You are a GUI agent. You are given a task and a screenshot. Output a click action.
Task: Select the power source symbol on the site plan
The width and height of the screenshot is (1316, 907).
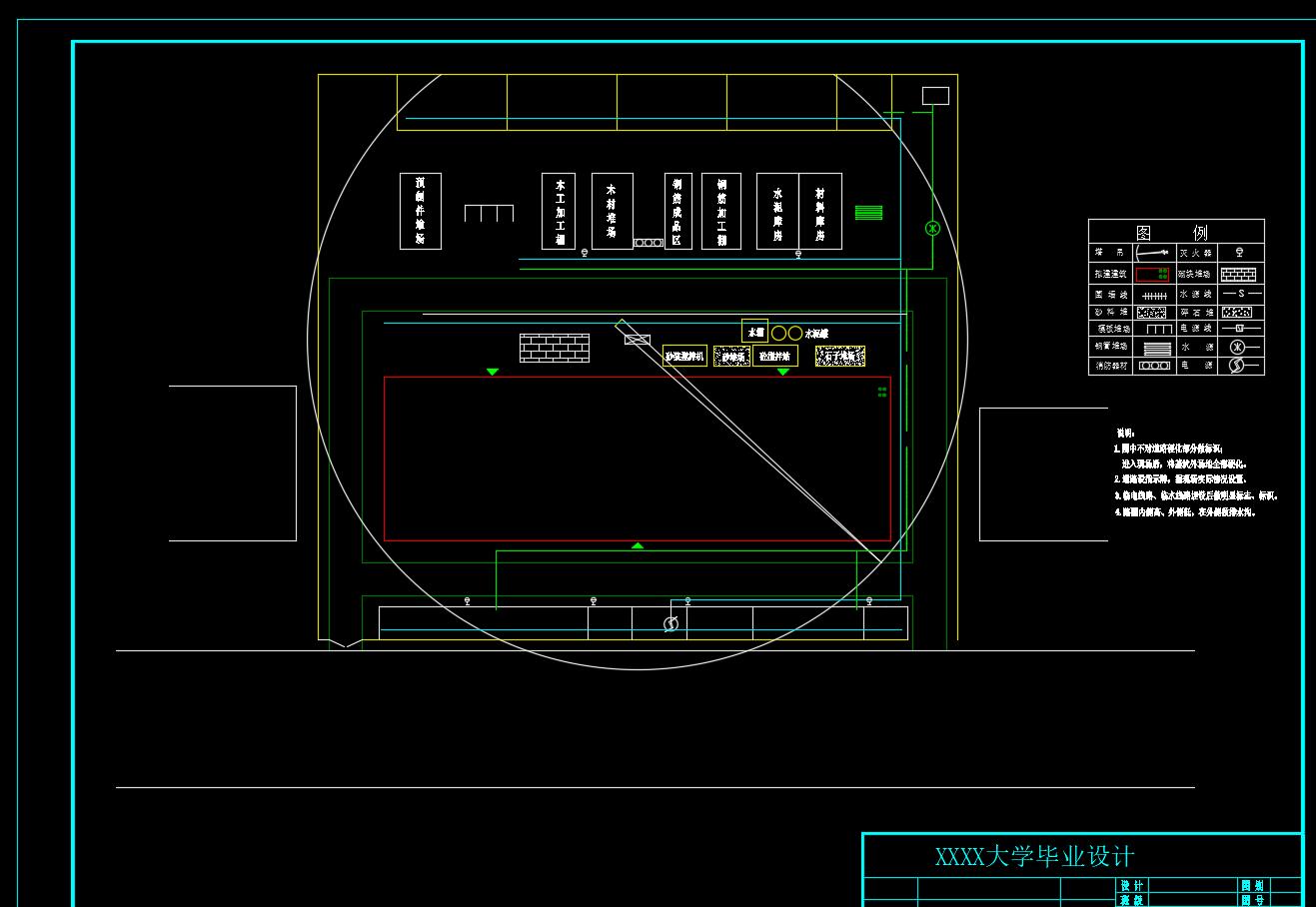(x=671, y=624)
